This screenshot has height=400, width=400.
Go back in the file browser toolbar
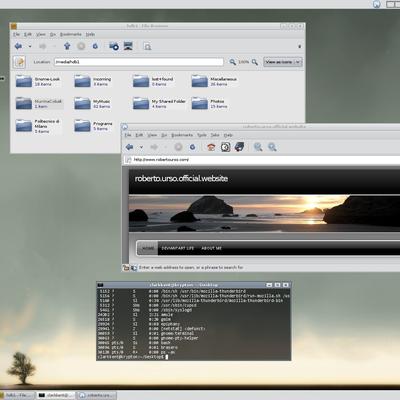[19, 46]
